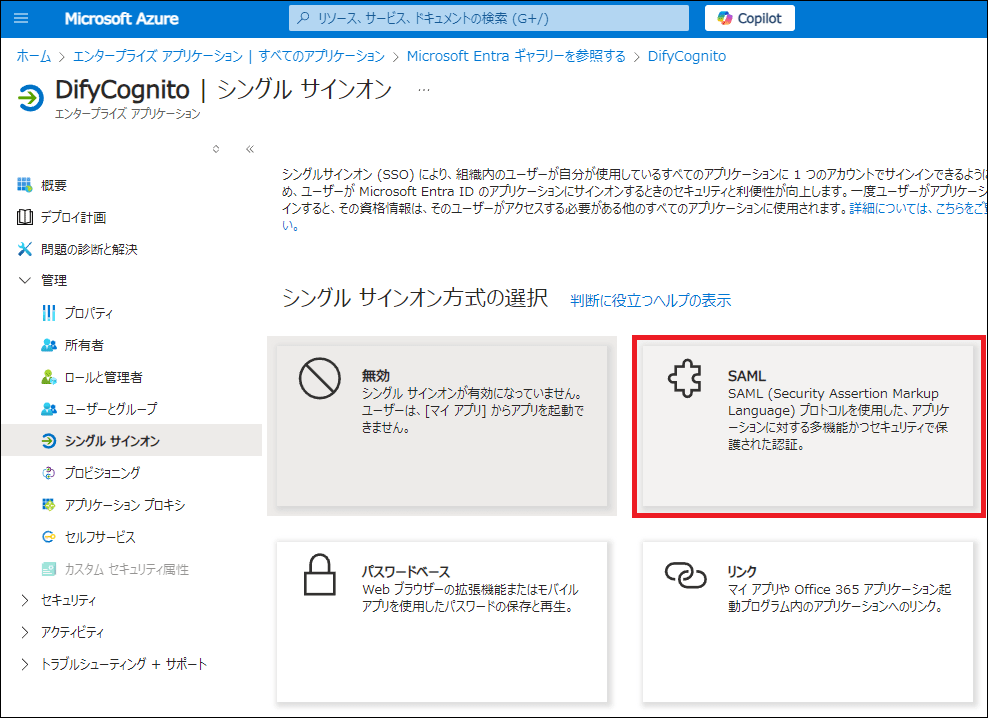Click the resource search box
988x718 pixels.
[489, 18]
